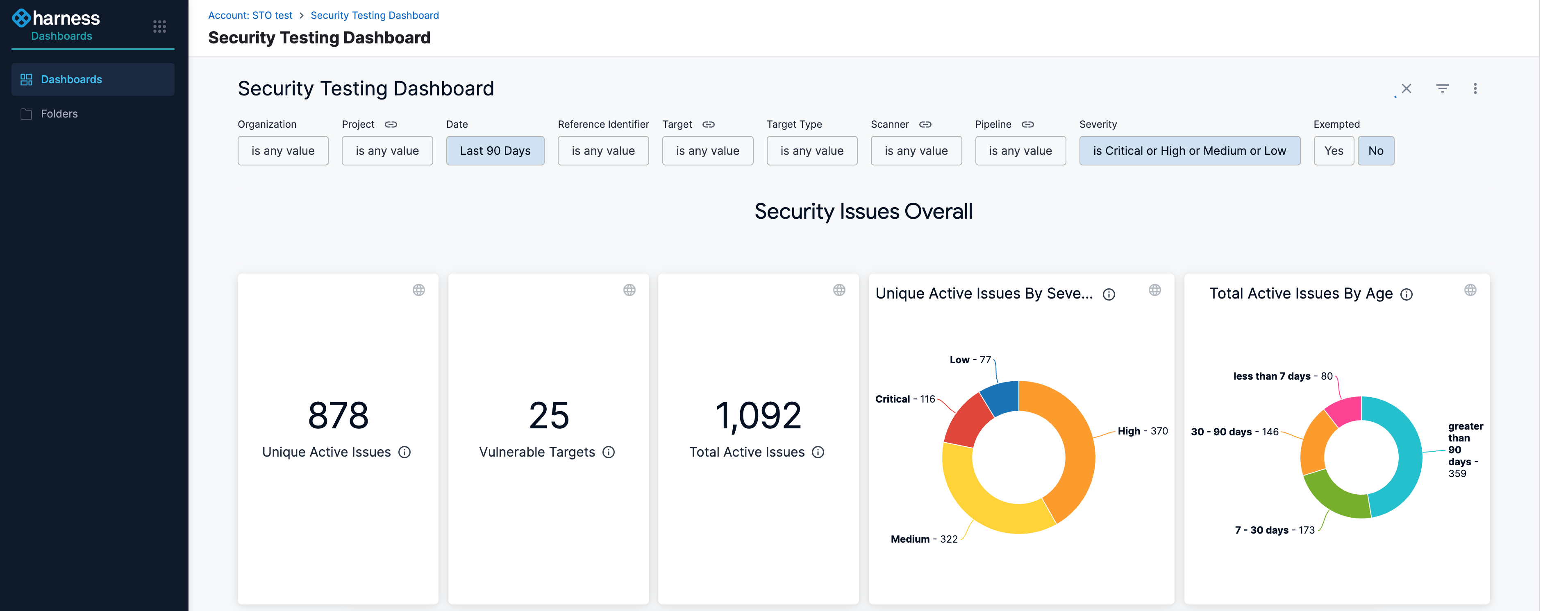The height and width of the screenshot is (611, 1568).
Task: Open the Severity filter dropdown
Action: [x=1189, y=151]
